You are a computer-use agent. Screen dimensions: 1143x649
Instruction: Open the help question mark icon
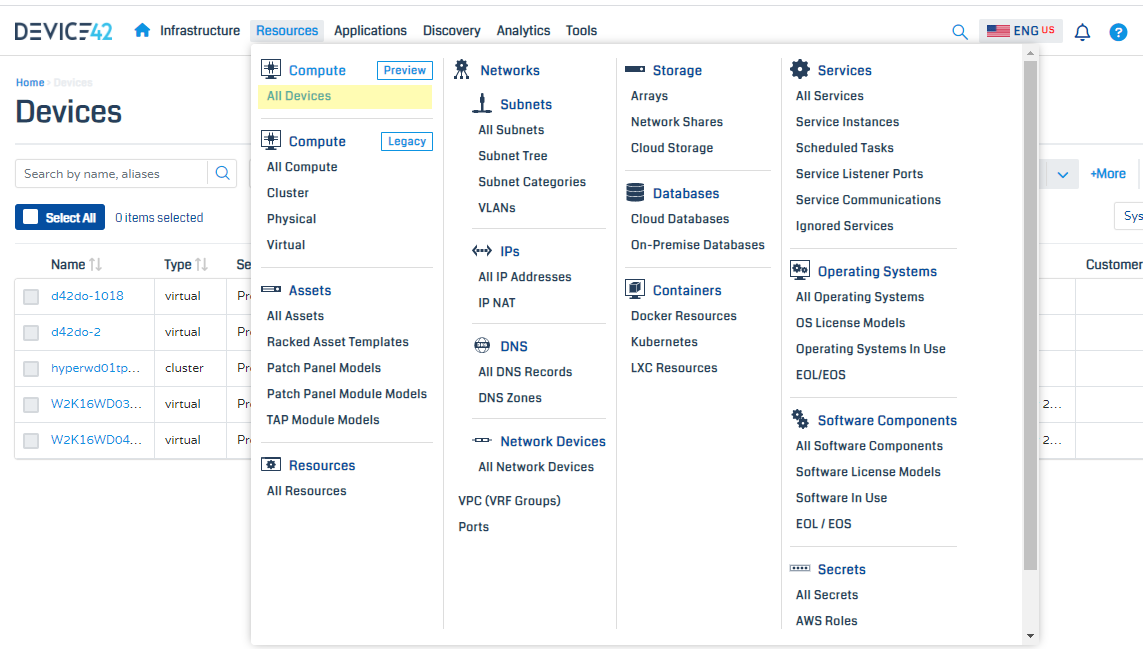point(1118,32)
